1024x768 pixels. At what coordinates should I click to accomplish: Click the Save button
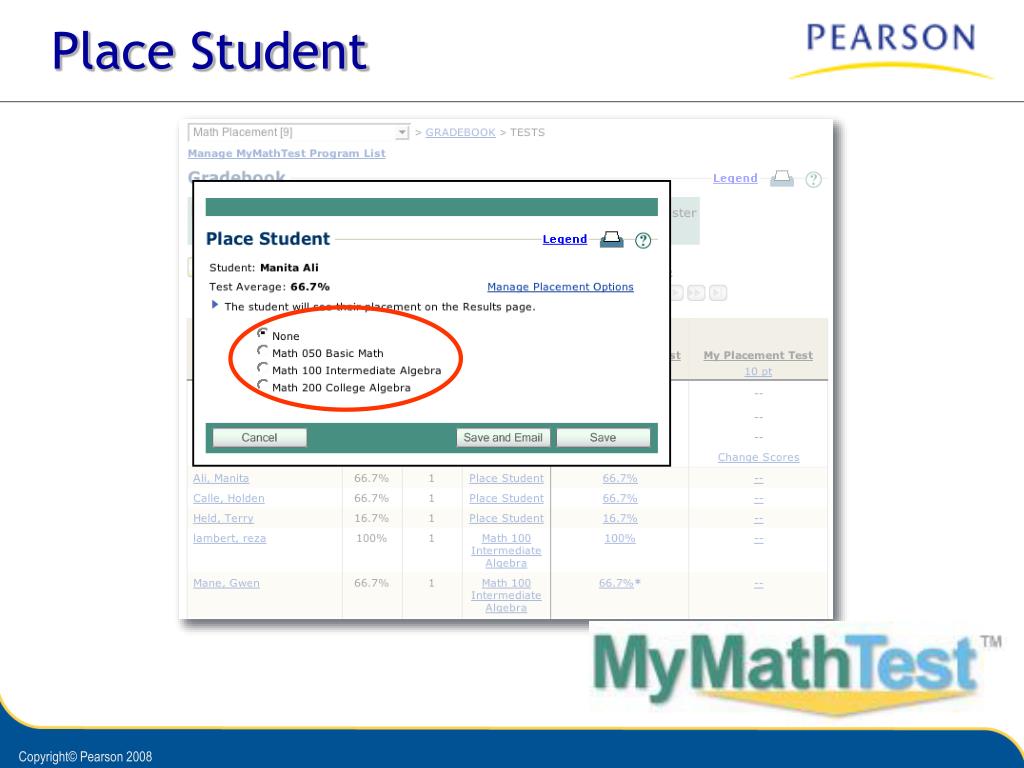coord(603,438)
